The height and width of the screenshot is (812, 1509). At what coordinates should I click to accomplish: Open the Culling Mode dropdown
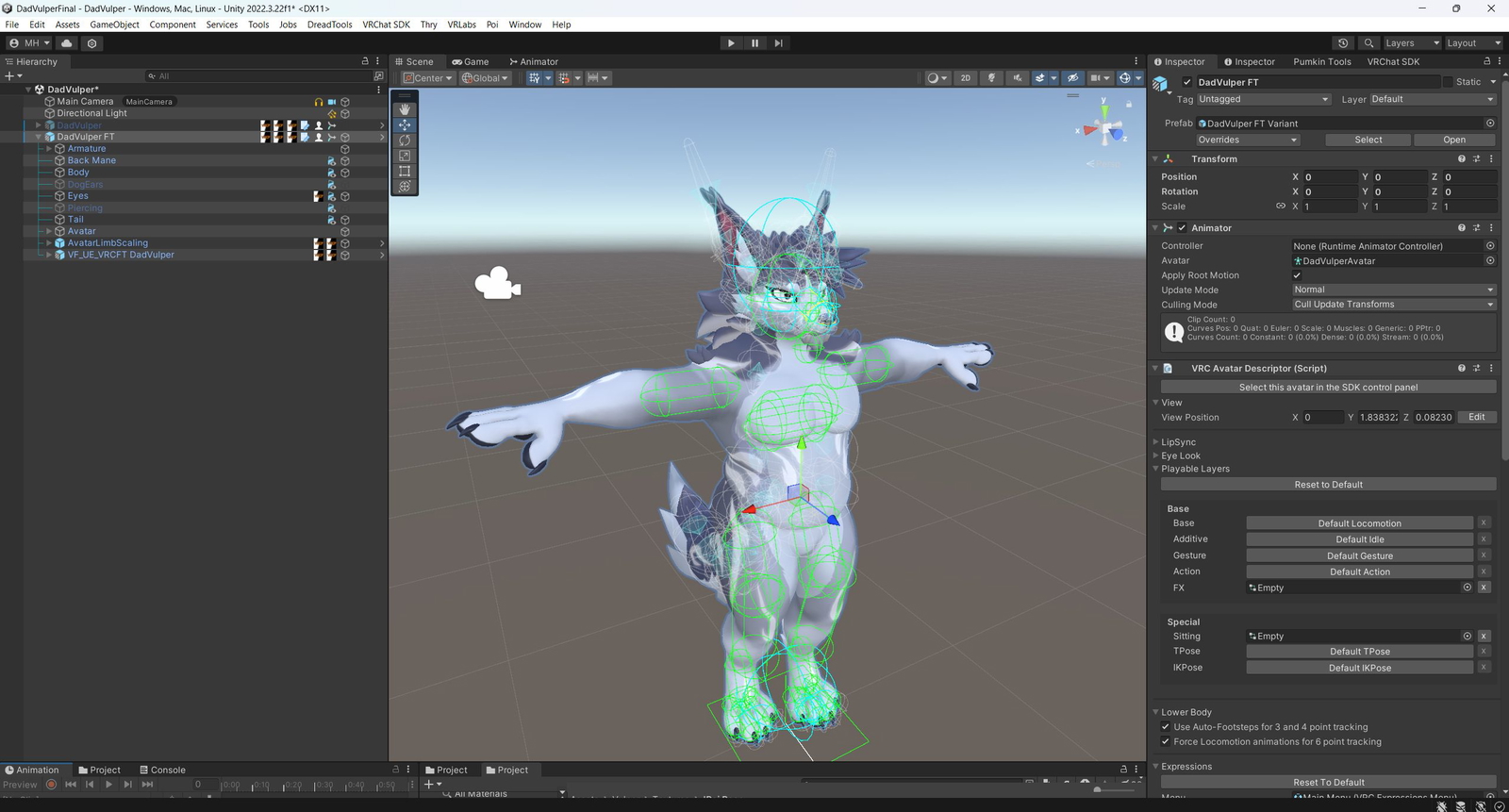[x=1393, y=305]
